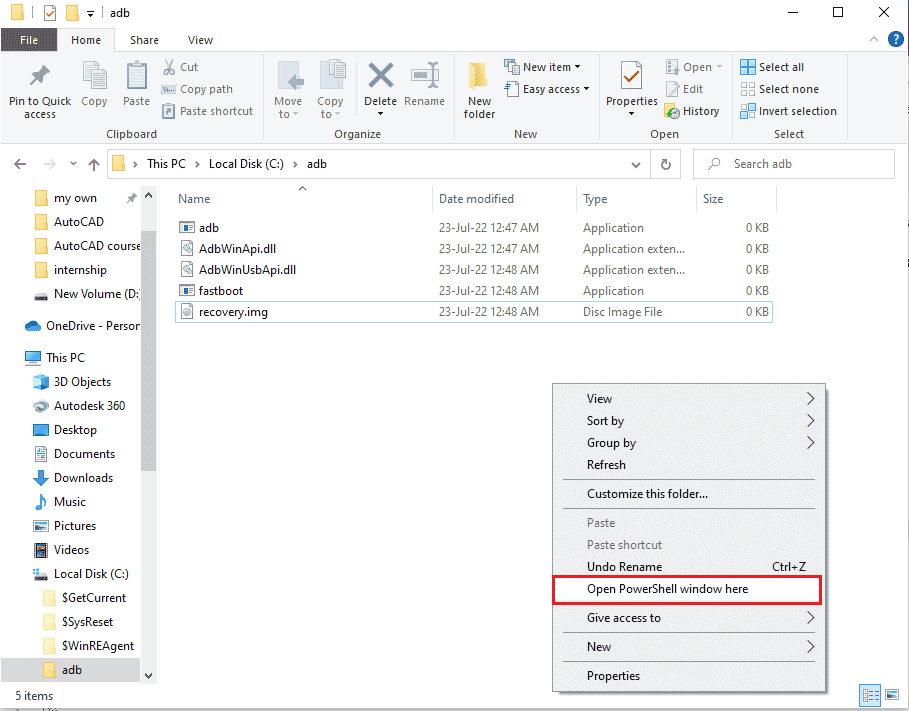Click the Rename icon
909x711 pixels.
(424, 76)
